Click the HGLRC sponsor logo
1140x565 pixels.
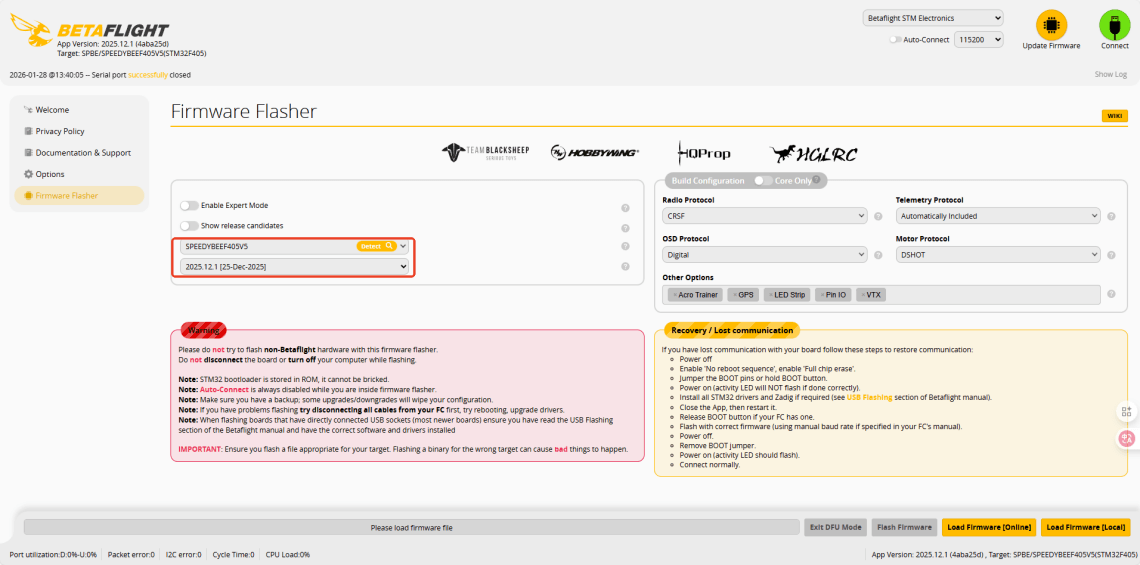coord(813,153)
